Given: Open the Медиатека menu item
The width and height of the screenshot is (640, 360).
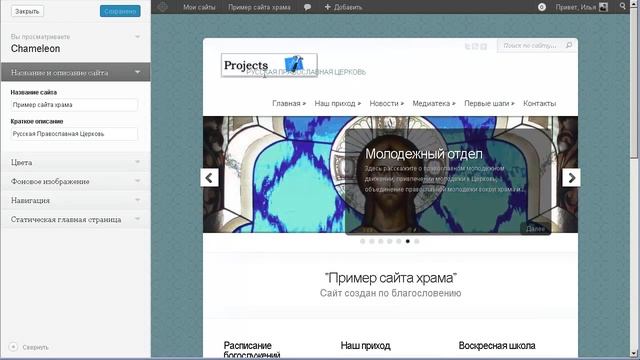Looking at the screenshot, I should coord(434,104).
